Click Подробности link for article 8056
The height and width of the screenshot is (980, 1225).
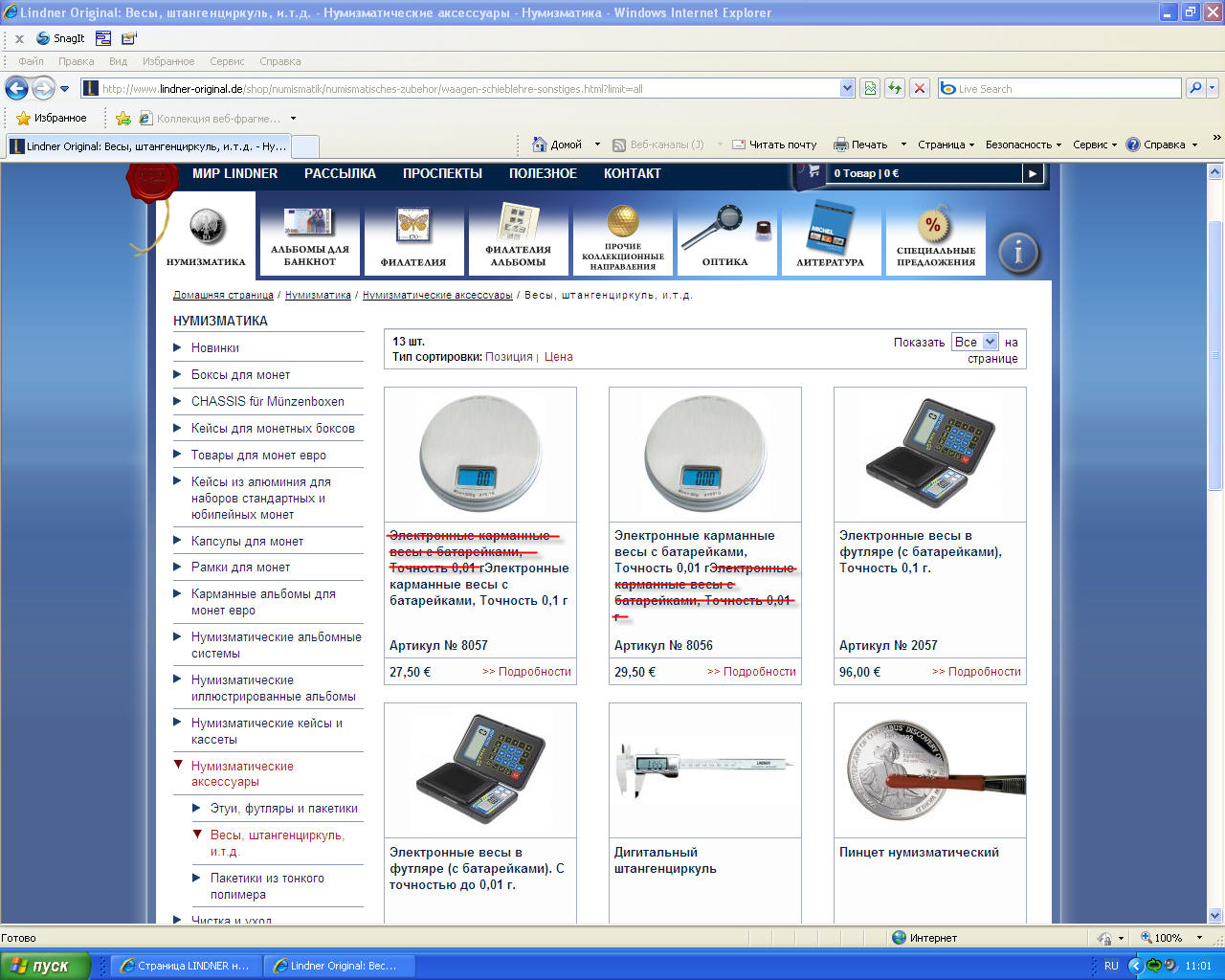click(x=751, y=672)
